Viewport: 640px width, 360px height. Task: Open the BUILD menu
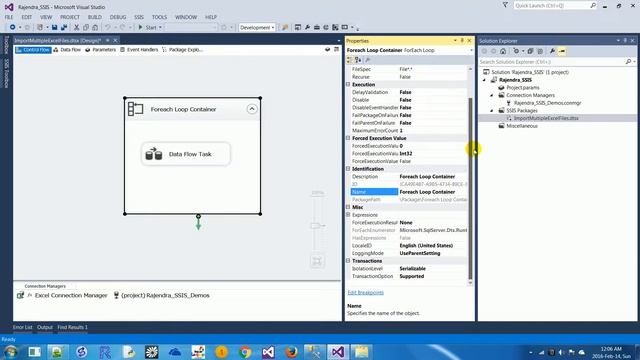95,17
